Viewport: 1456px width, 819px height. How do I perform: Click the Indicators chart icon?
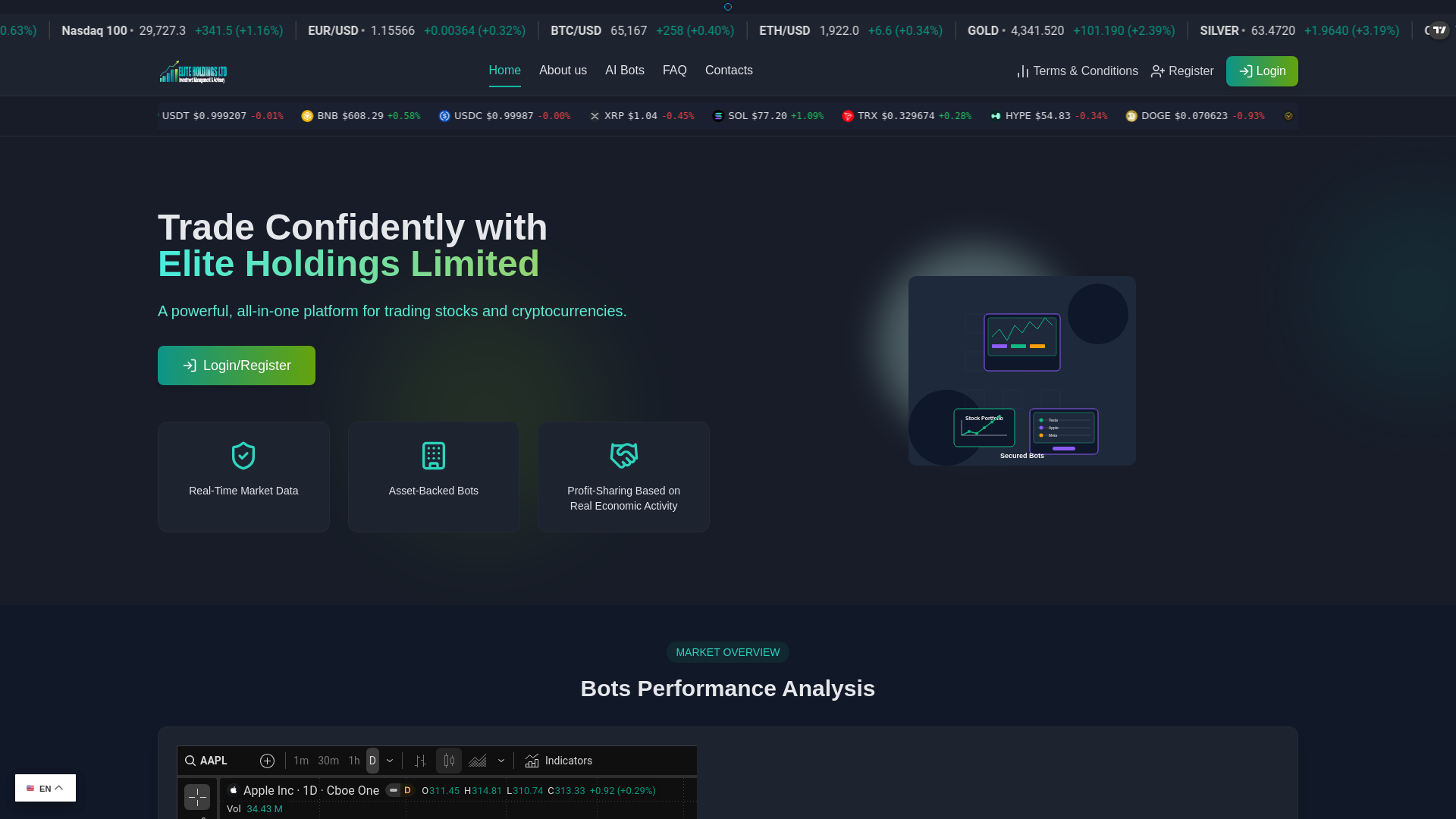coord(532,761)
